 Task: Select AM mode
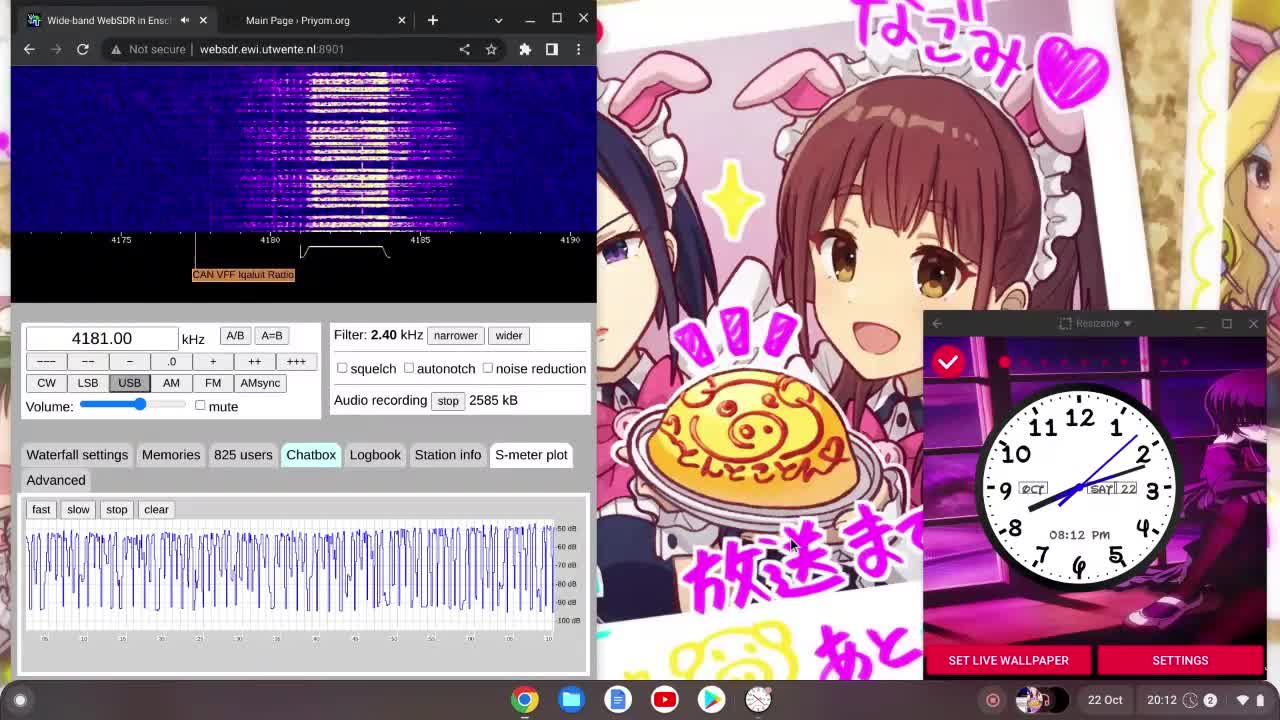[x=171, y=383]
